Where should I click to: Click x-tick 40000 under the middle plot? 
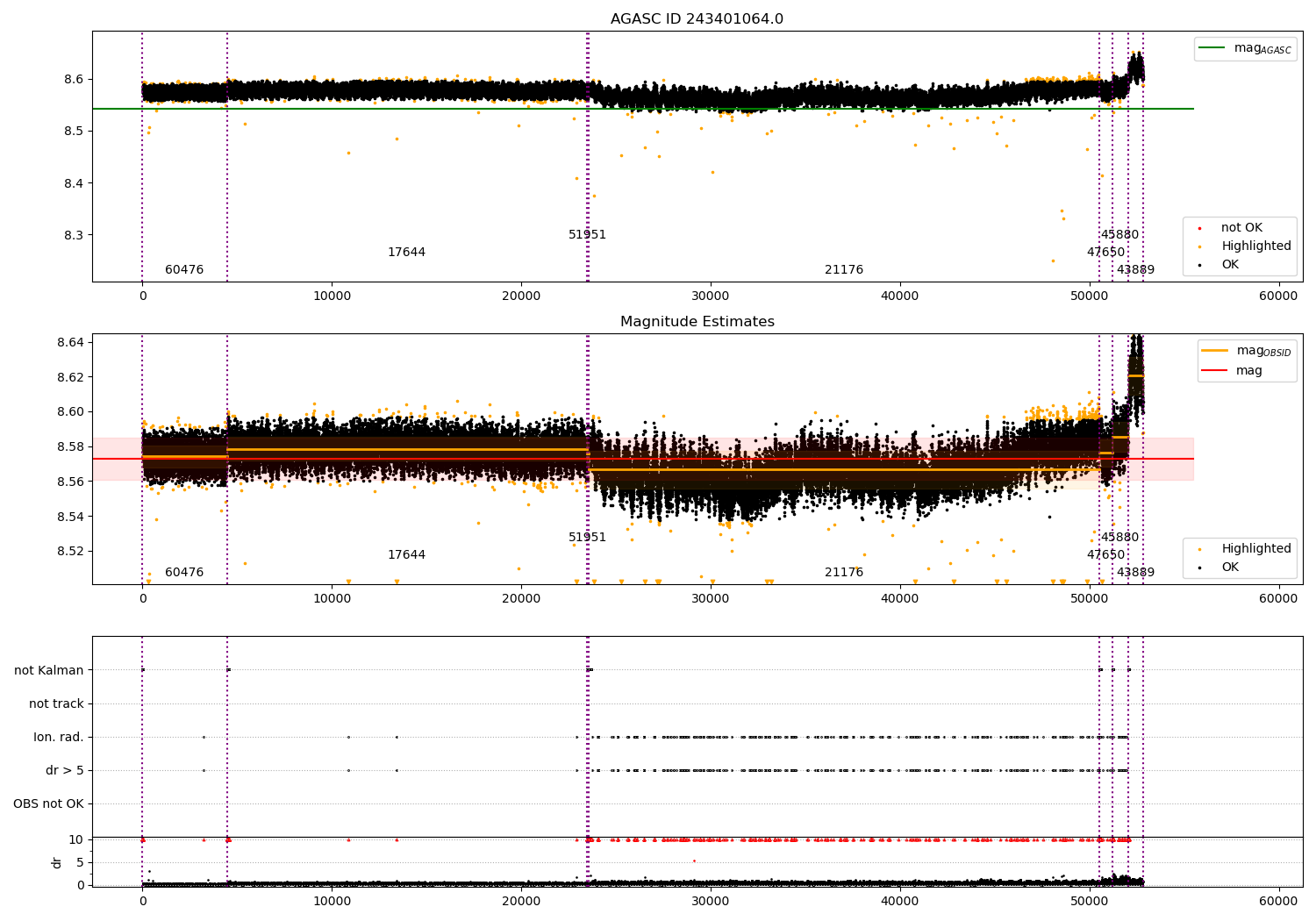point(900,599)
